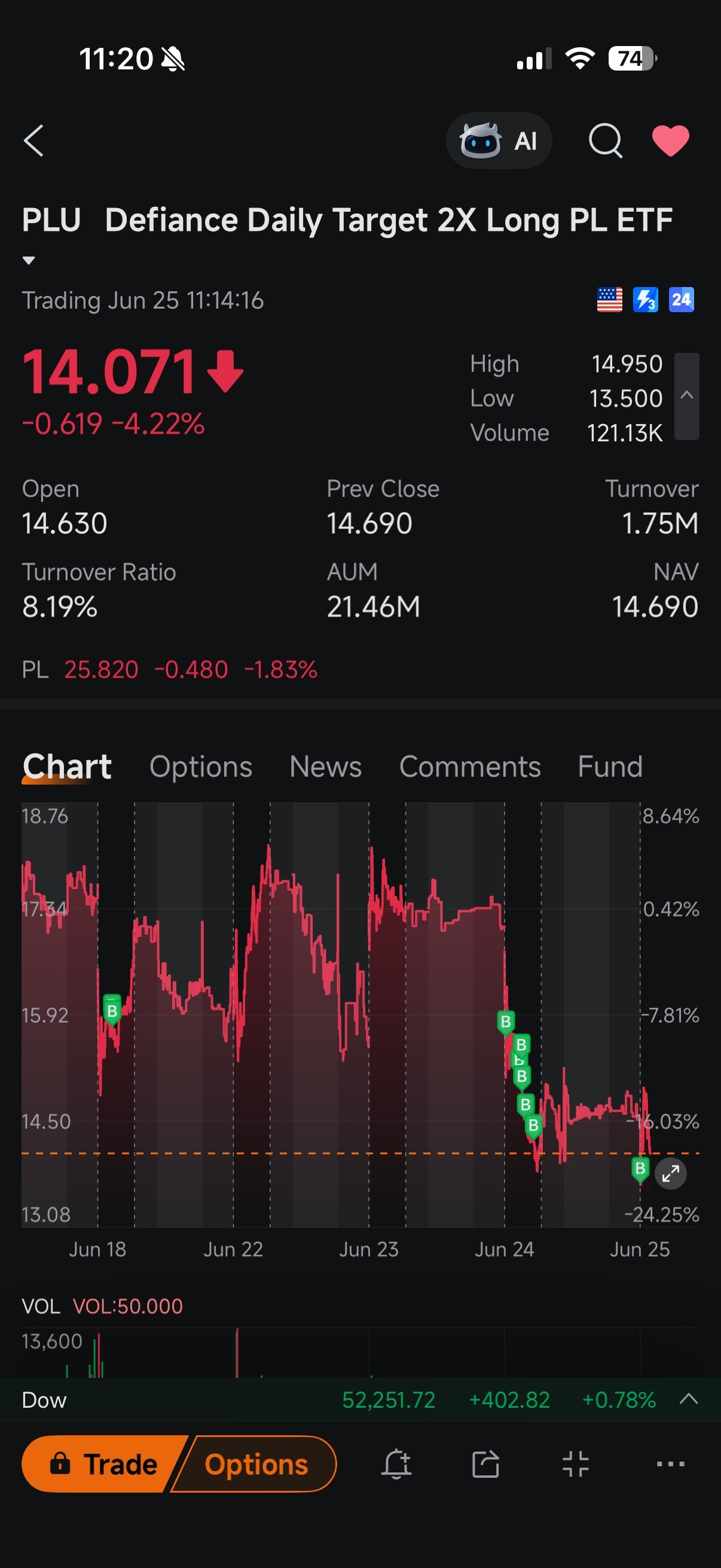
Task: Switch to the Comments tab
Action: 470,766
